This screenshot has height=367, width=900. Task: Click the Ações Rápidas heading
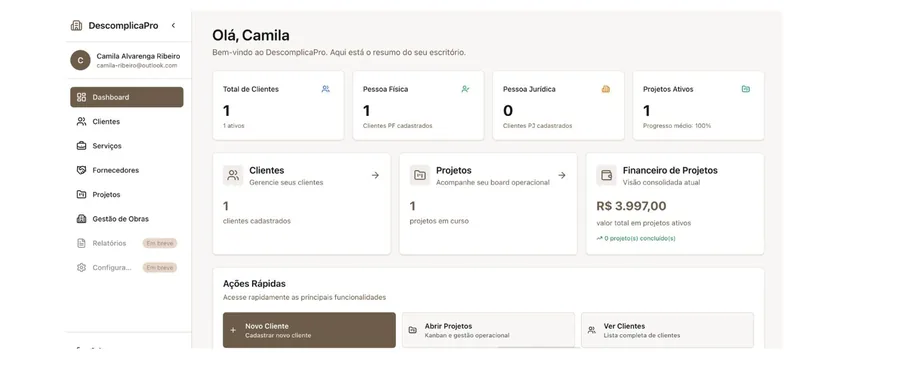click(254, 284)
